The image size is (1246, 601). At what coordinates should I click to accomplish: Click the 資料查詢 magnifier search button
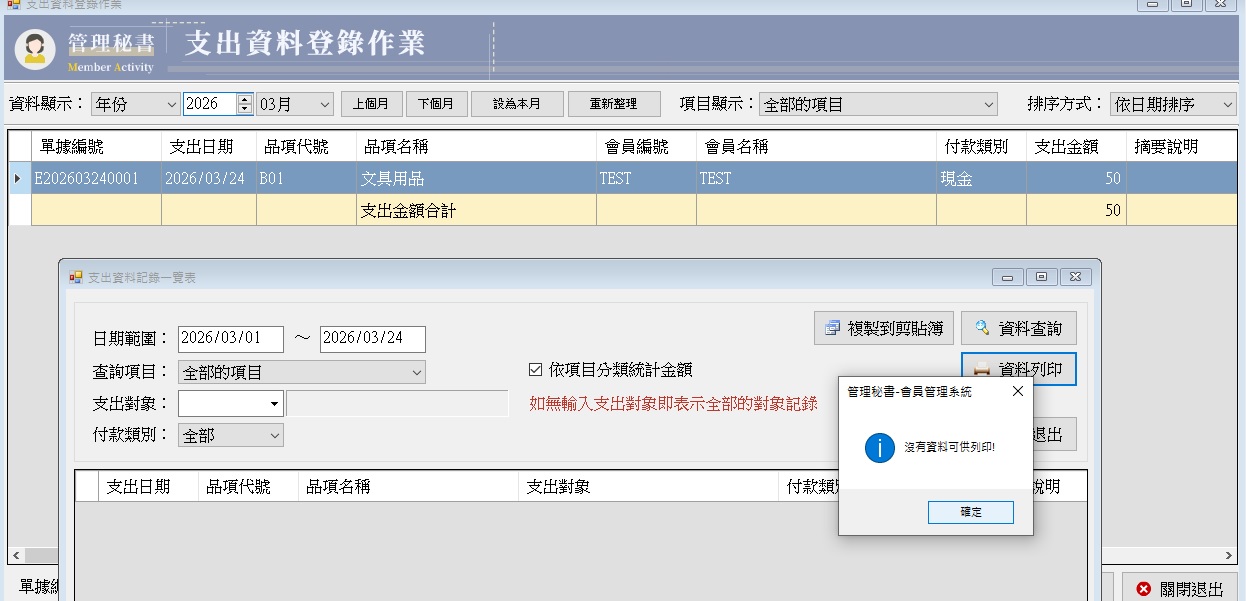click(x=1018, y=328)
